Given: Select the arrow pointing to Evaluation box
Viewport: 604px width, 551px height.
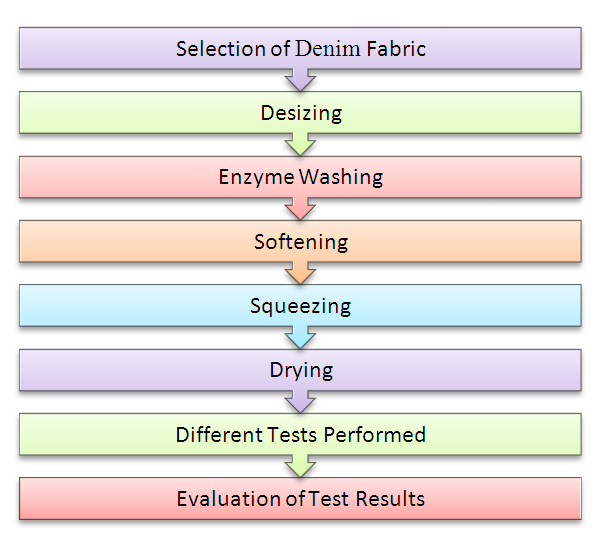Looking at the screenshot, I should (x=301, y=466).
